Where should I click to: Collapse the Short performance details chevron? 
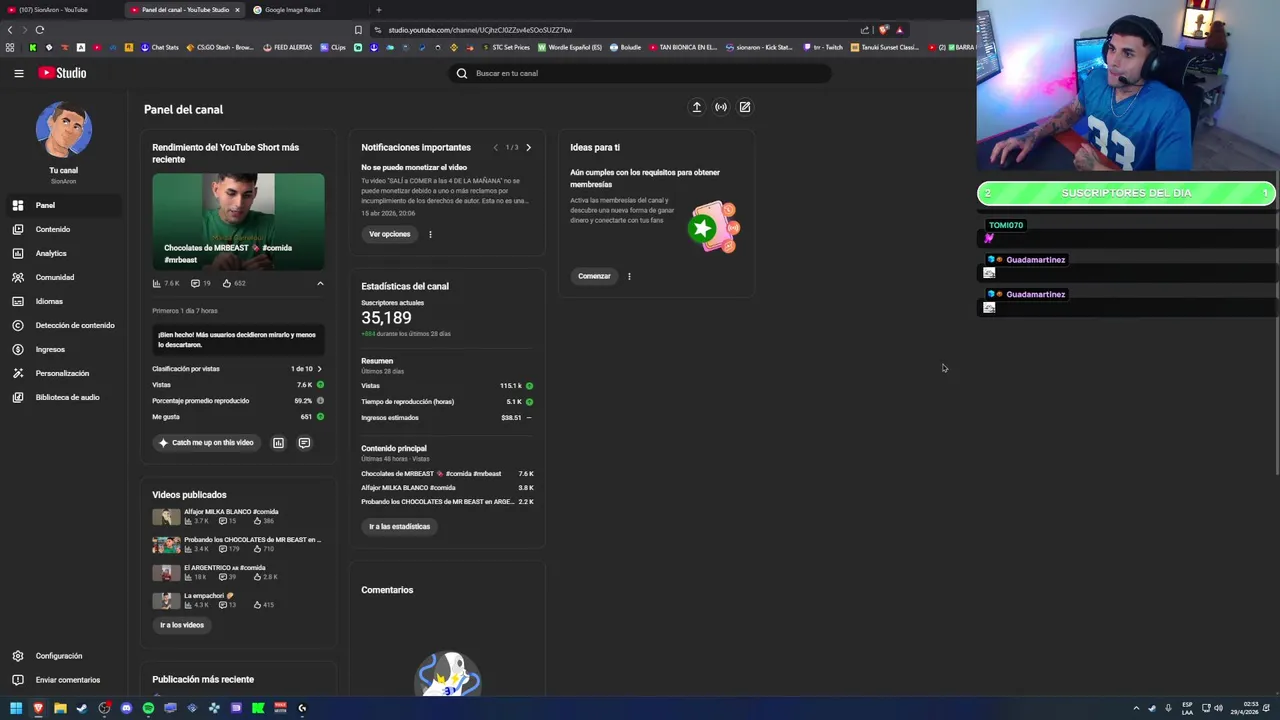coord(320,284)
